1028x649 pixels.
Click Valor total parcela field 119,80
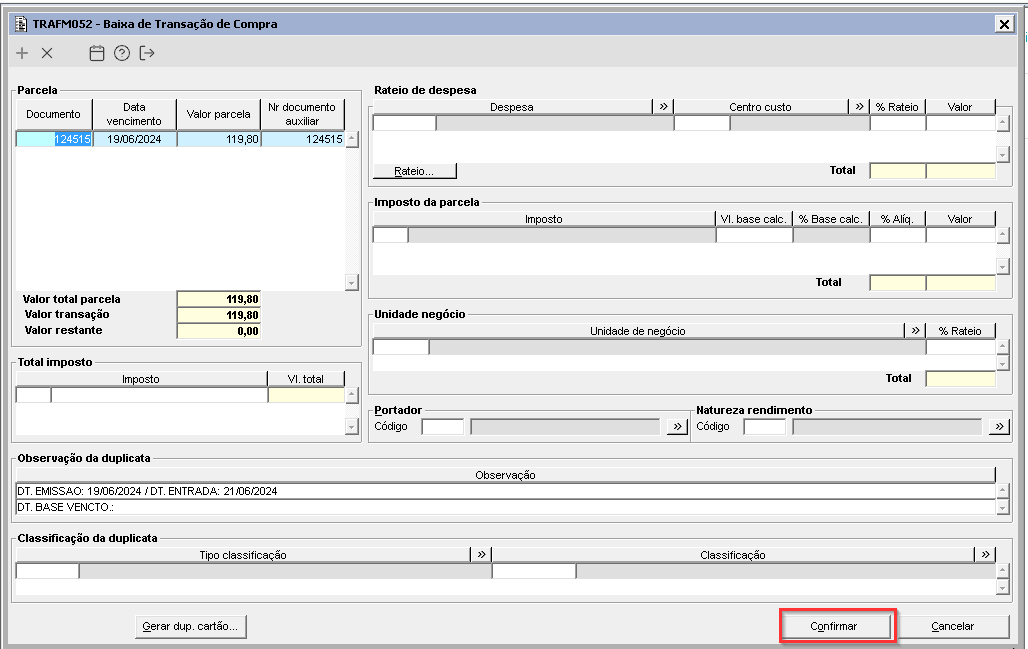pyautogui.click(x=219, y=299)
